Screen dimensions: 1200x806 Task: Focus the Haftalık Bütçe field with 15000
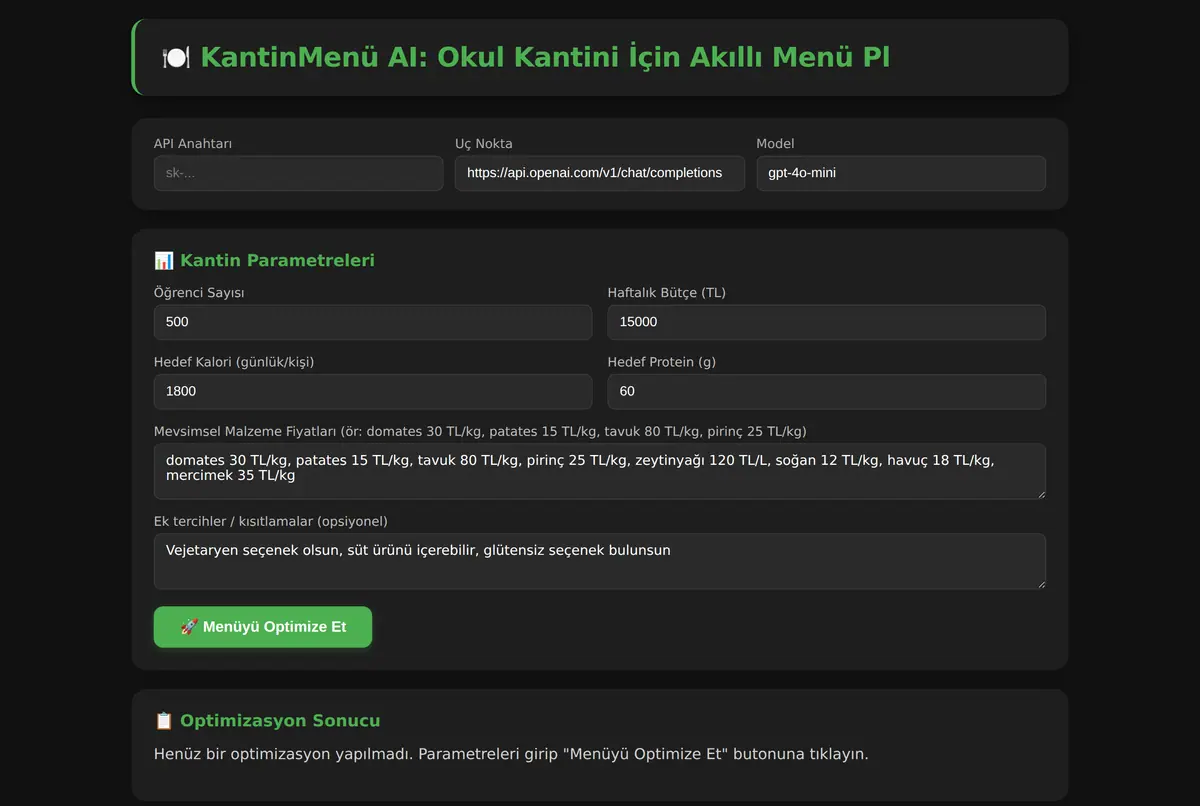(827, 322)
